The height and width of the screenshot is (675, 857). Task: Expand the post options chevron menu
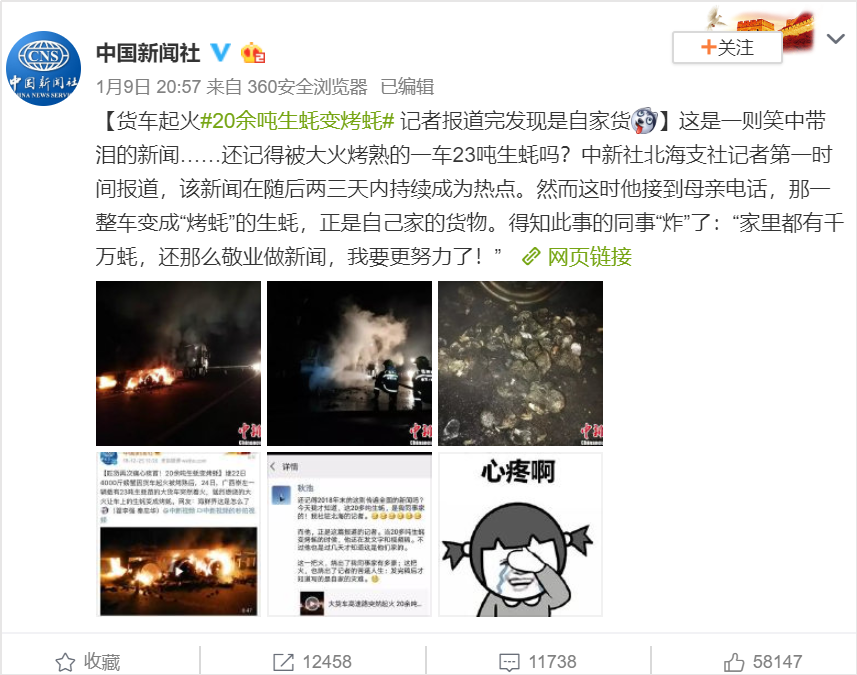(x=836, y=39)
